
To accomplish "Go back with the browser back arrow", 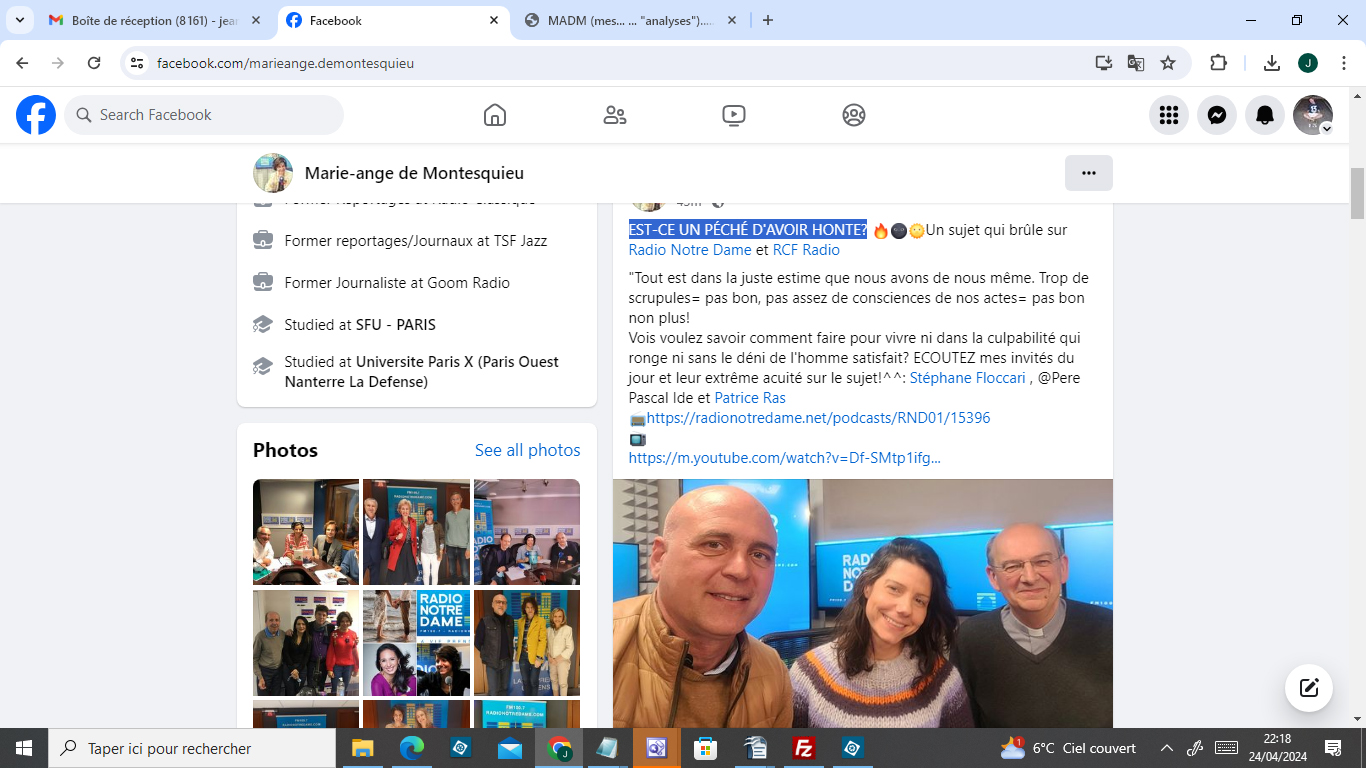I will (22, 63).
